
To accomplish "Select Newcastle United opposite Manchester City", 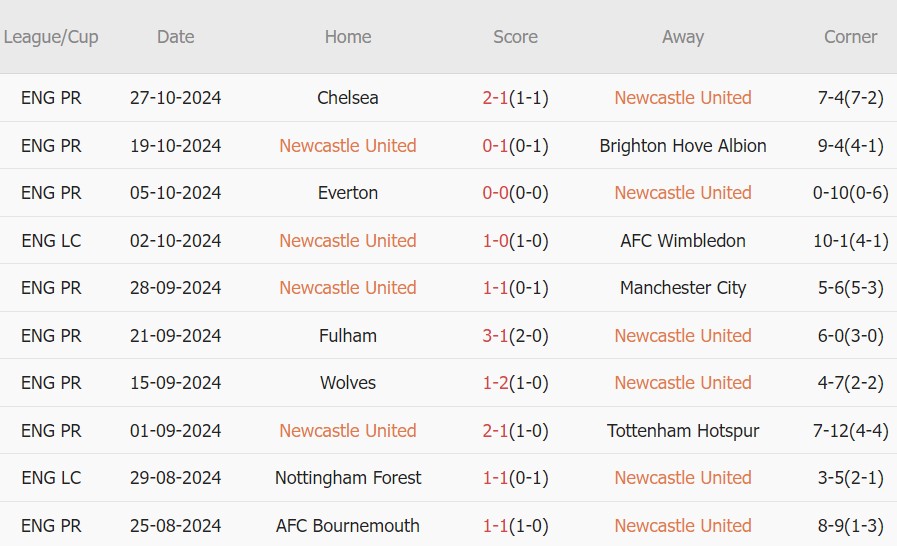I will tap(347, 288).
